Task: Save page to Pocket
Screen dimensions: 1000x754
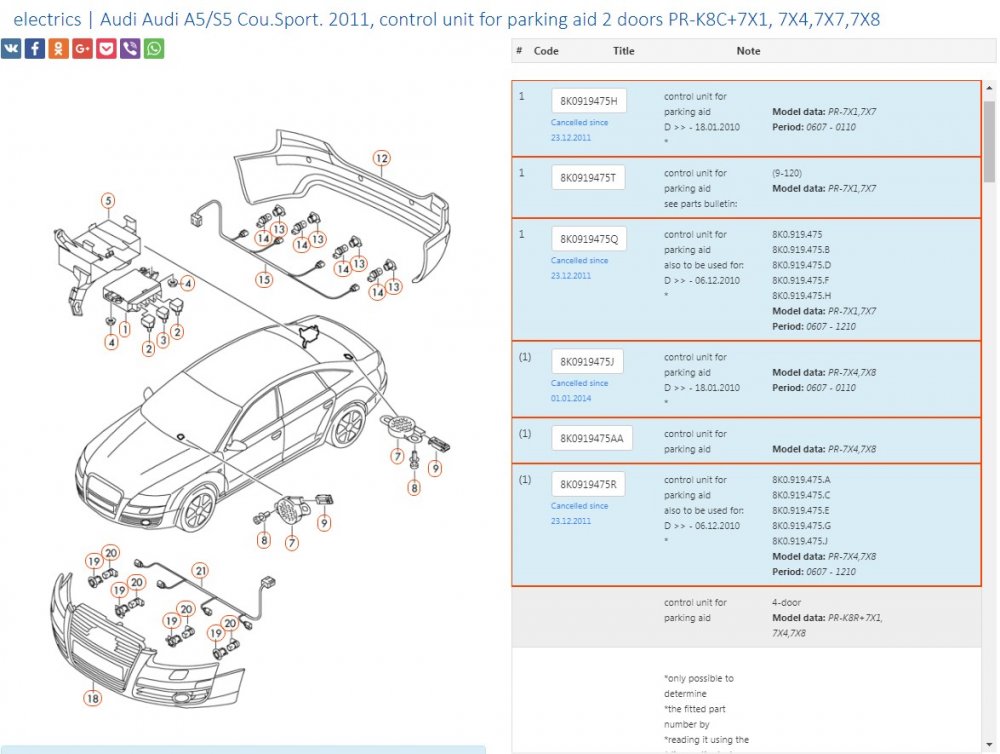Action: (x=106, y=48)
